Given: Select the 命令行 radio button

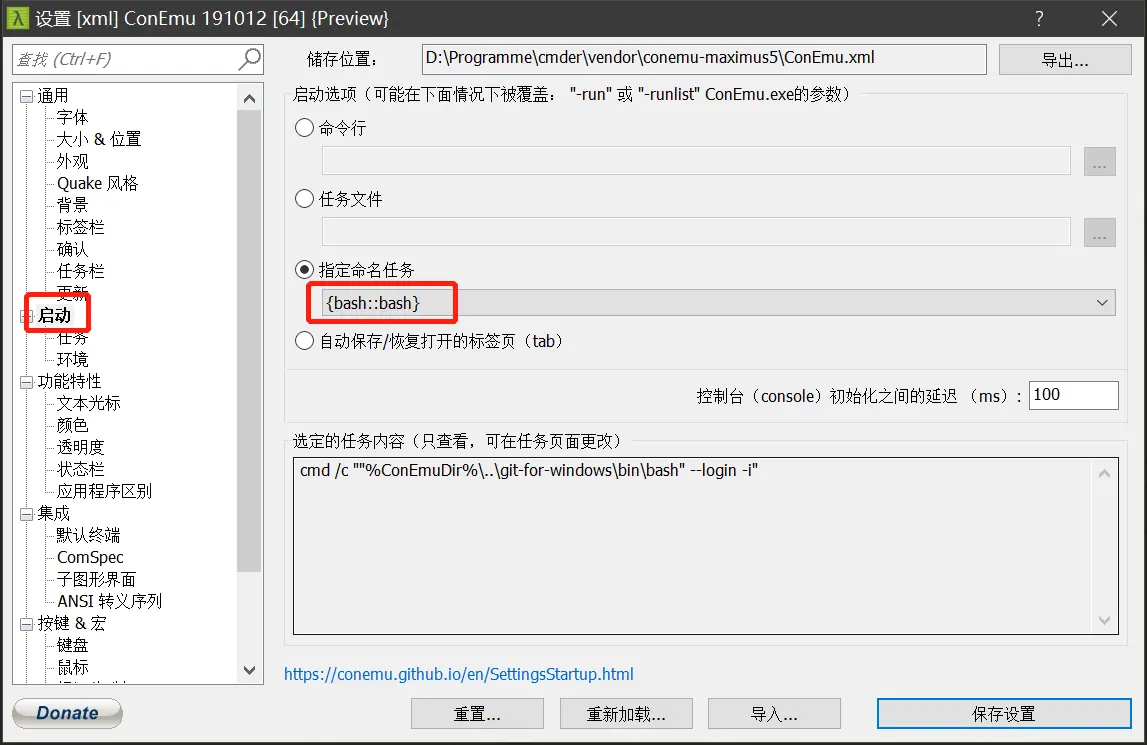Looking at the screenshot, I should (304, 128).
